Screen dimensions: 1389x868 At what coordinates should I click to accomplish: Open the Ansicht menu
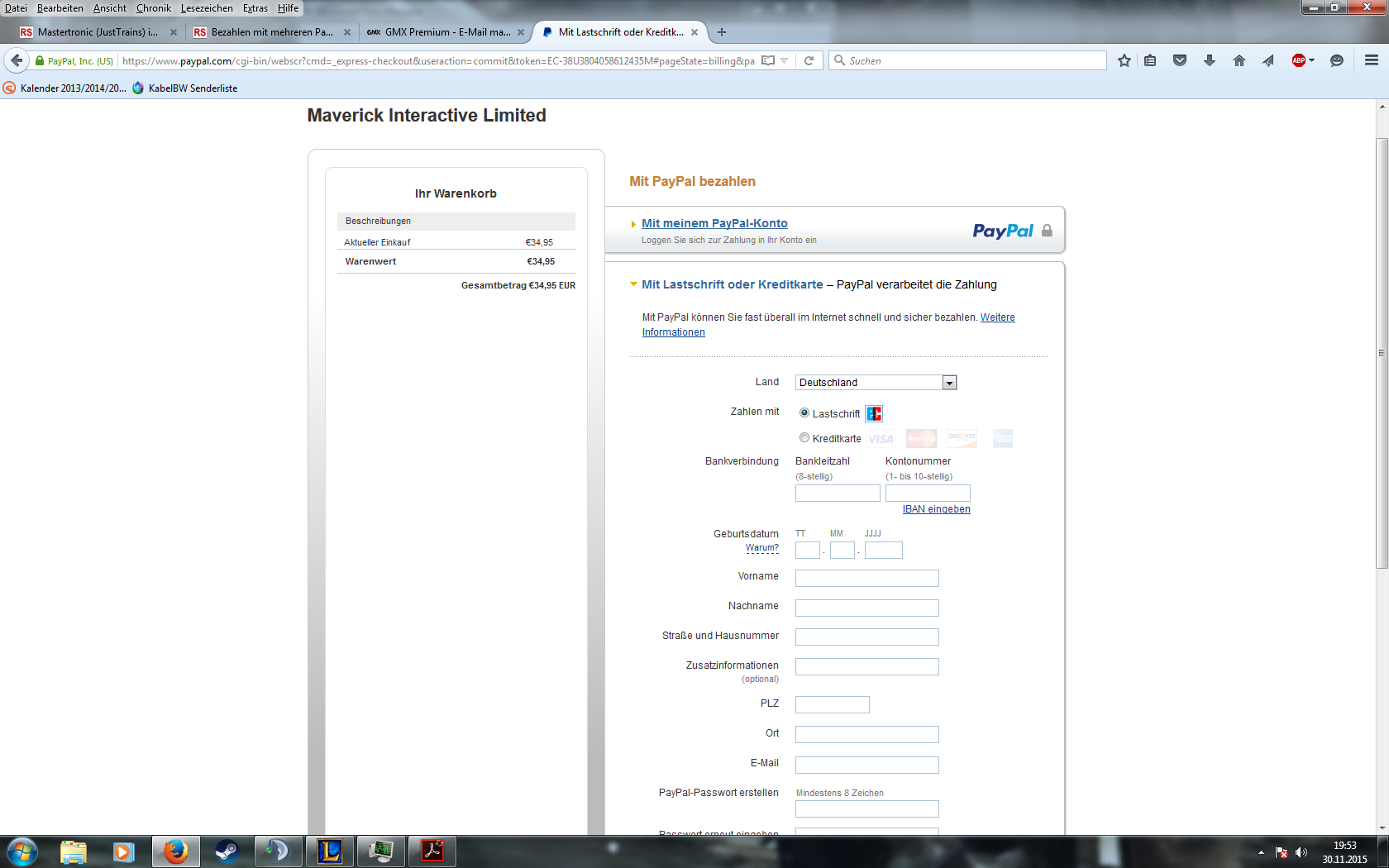point(110,8)
